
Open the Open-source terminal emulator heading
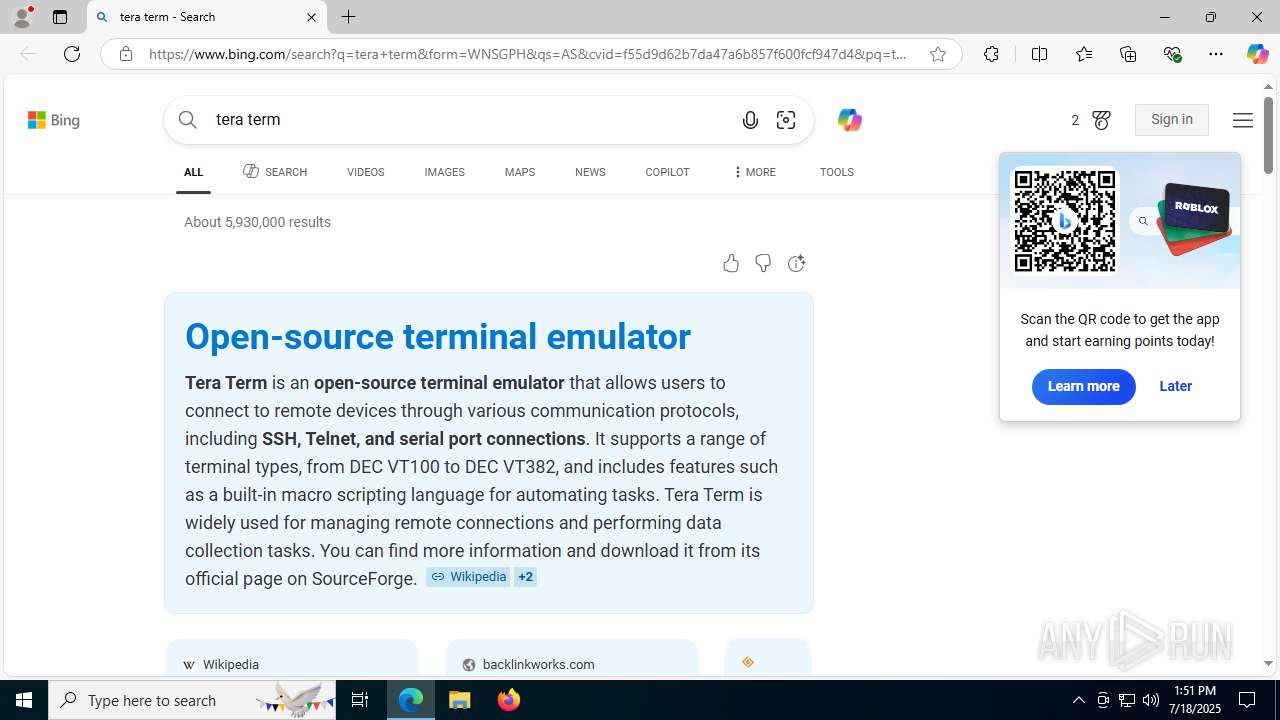tap(438, 337)
